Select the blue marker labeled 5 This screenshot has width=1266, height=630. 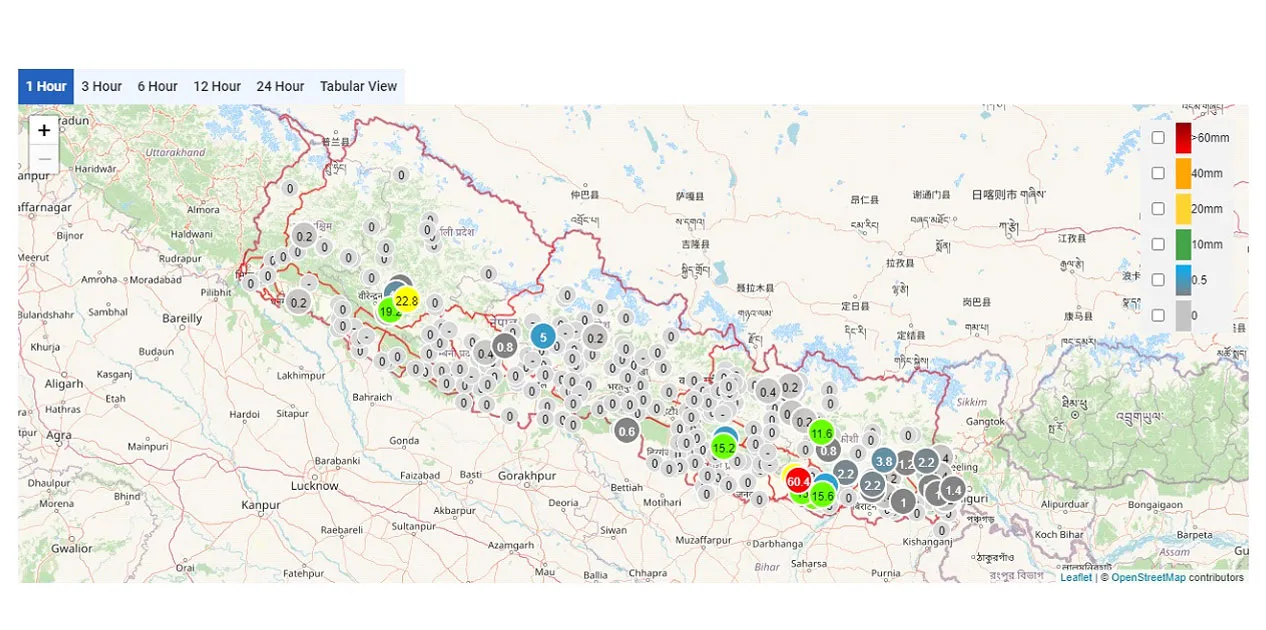coord(543,337)
